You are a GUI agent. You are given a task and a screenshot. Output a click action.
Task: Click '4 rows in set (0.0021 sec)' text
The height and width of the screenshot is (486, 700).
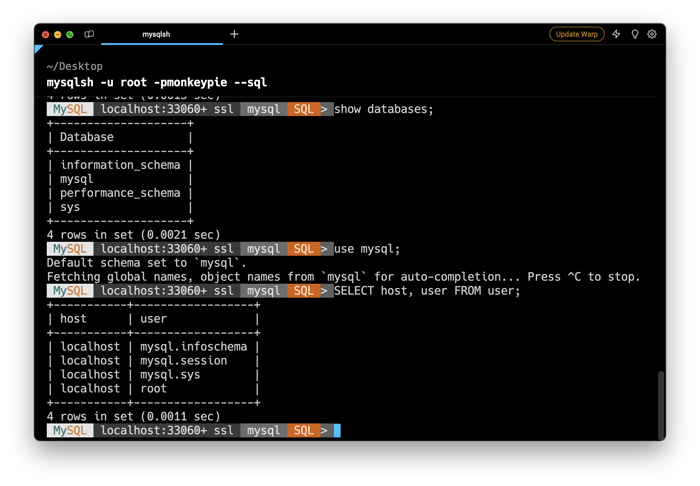pos(133,235)
